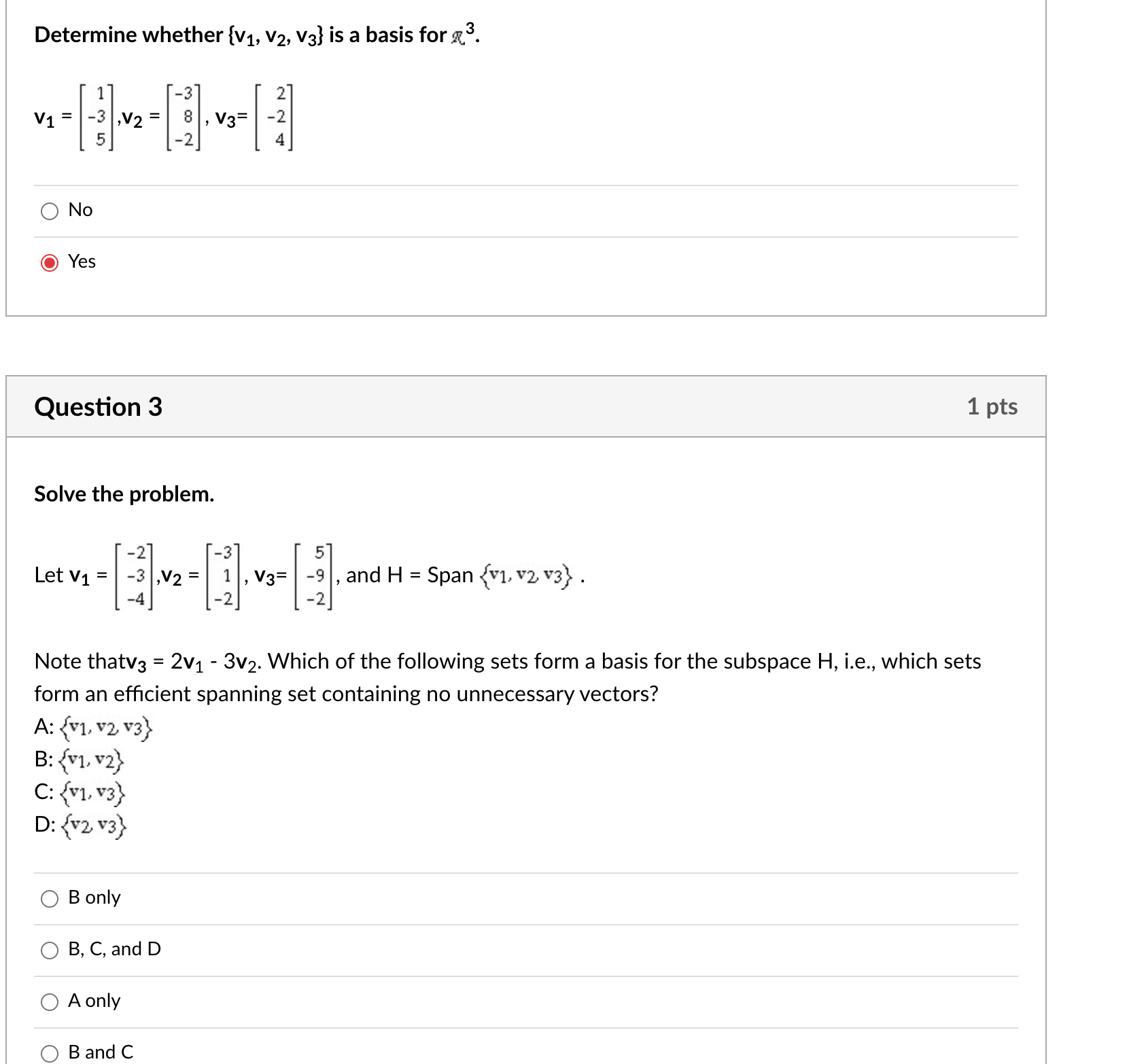Choose the "B, C, and D" answer
This screenshot has height=1064, width=1146.
tap(49, 950)
